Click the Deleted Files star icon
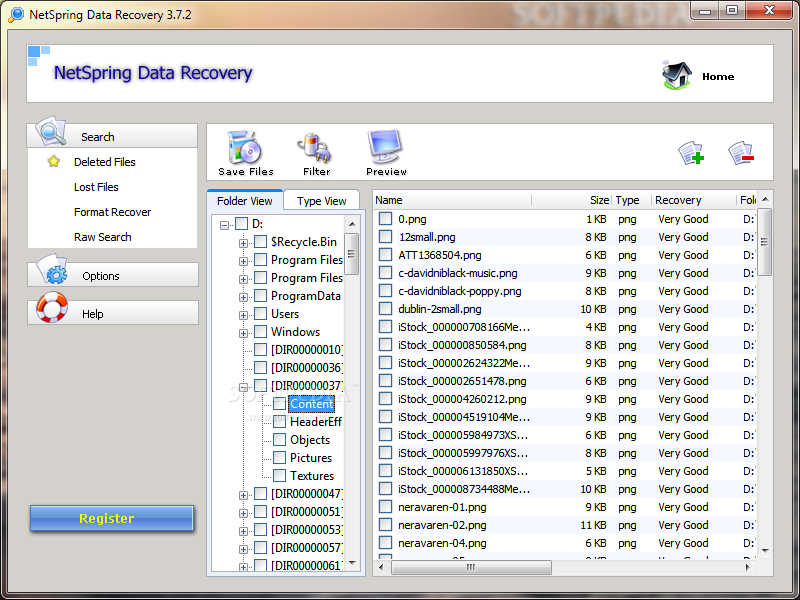Image resolution: width=800 pixels, height=600 pixels. point(54,162)
